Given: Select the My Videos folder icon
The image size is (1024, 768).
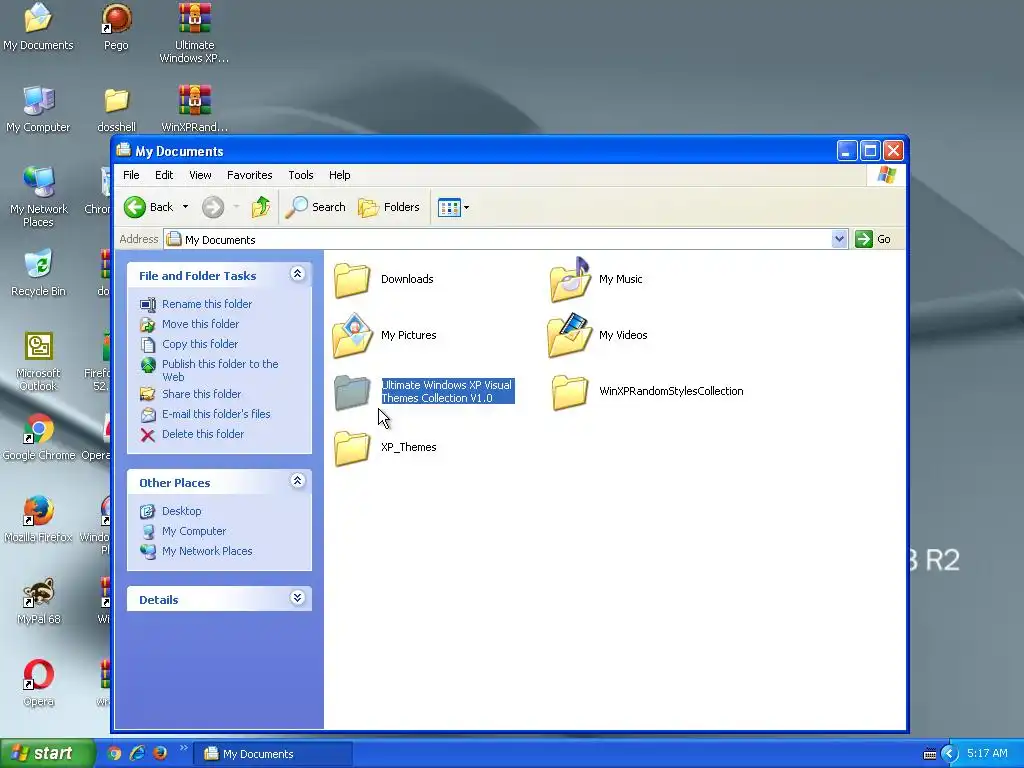Looking at the screenshot, I should coord(570,336).
